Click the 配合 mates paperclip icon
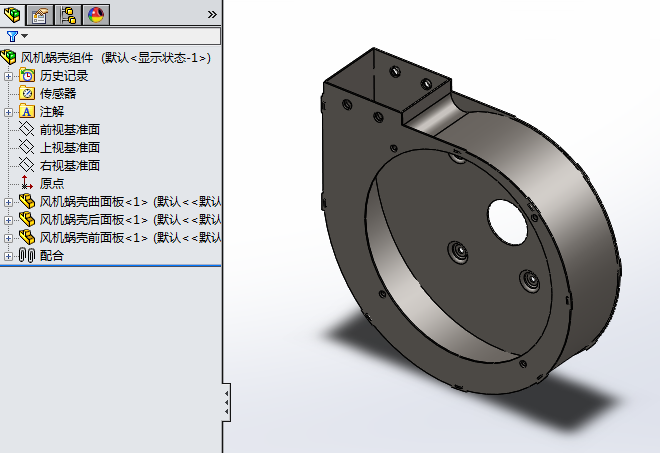 27,256
